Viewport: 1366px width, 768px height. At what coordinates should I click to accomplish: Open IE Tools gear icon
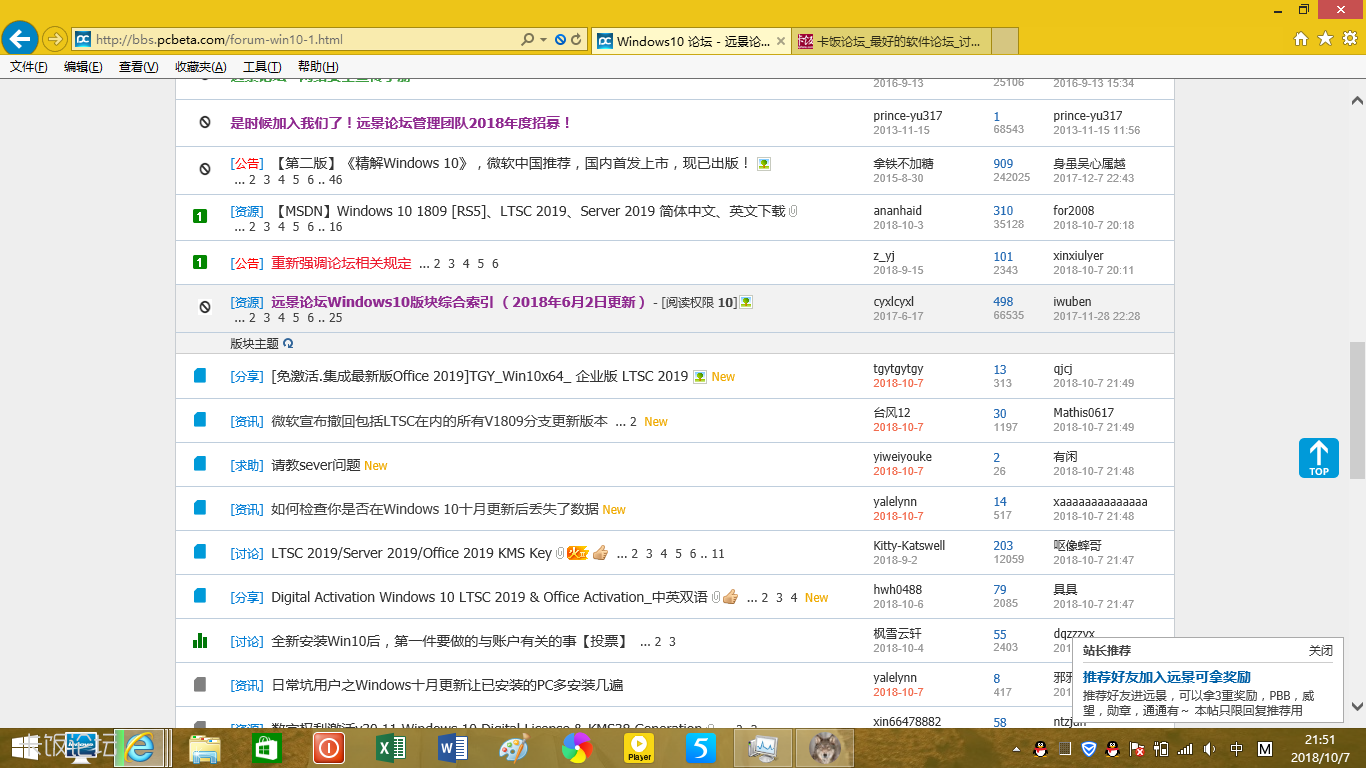(x=1349, y=39)
